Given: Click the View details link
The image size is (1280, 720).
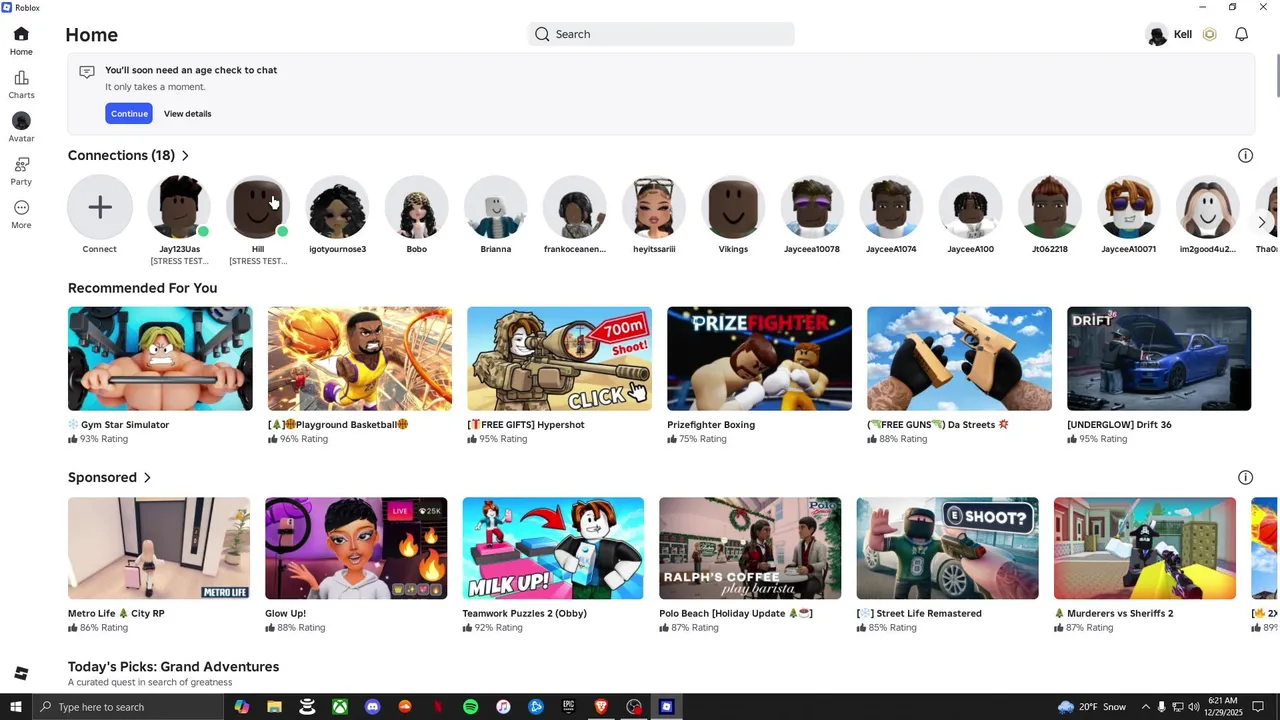Looking at the screenshot, I should (187, 114).
